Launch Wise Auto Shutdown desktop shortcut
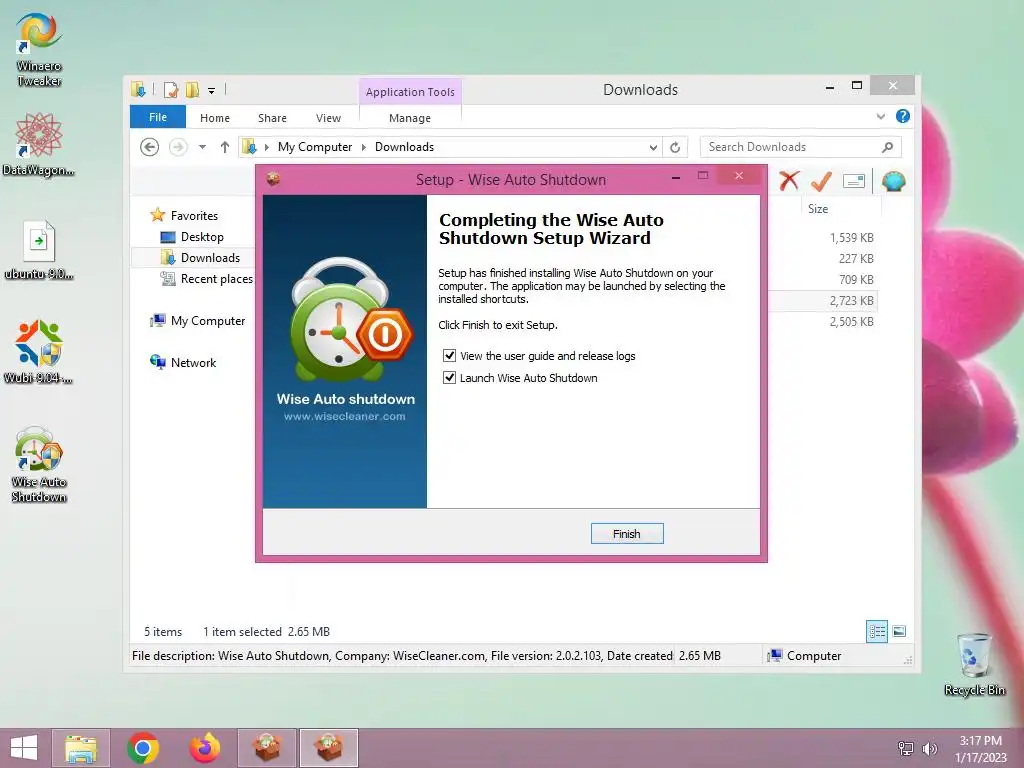 tap(39, 464)
